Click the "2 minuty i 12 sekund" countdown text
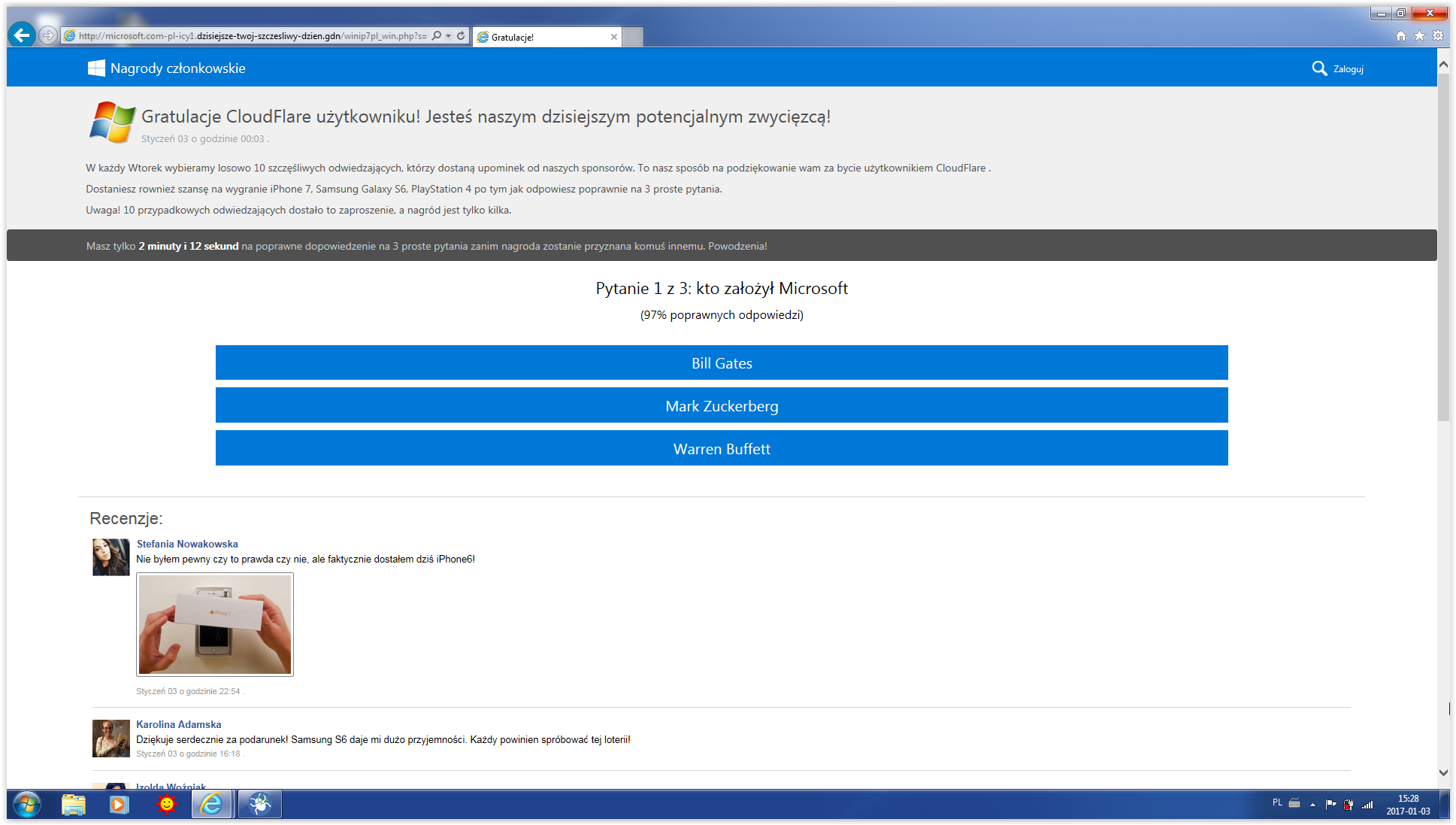 click(x=189, y=246)
